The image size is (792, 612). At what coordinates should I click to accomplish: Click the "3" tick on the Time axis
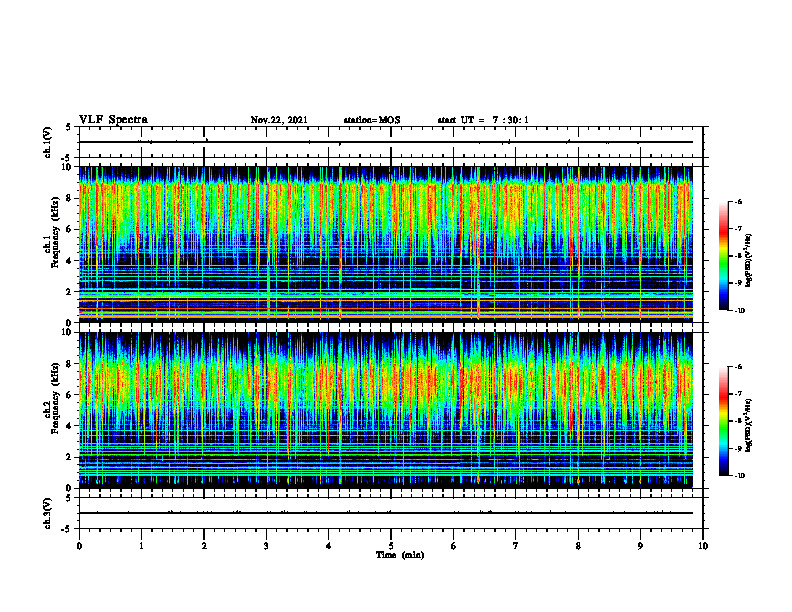pos(266,546)
